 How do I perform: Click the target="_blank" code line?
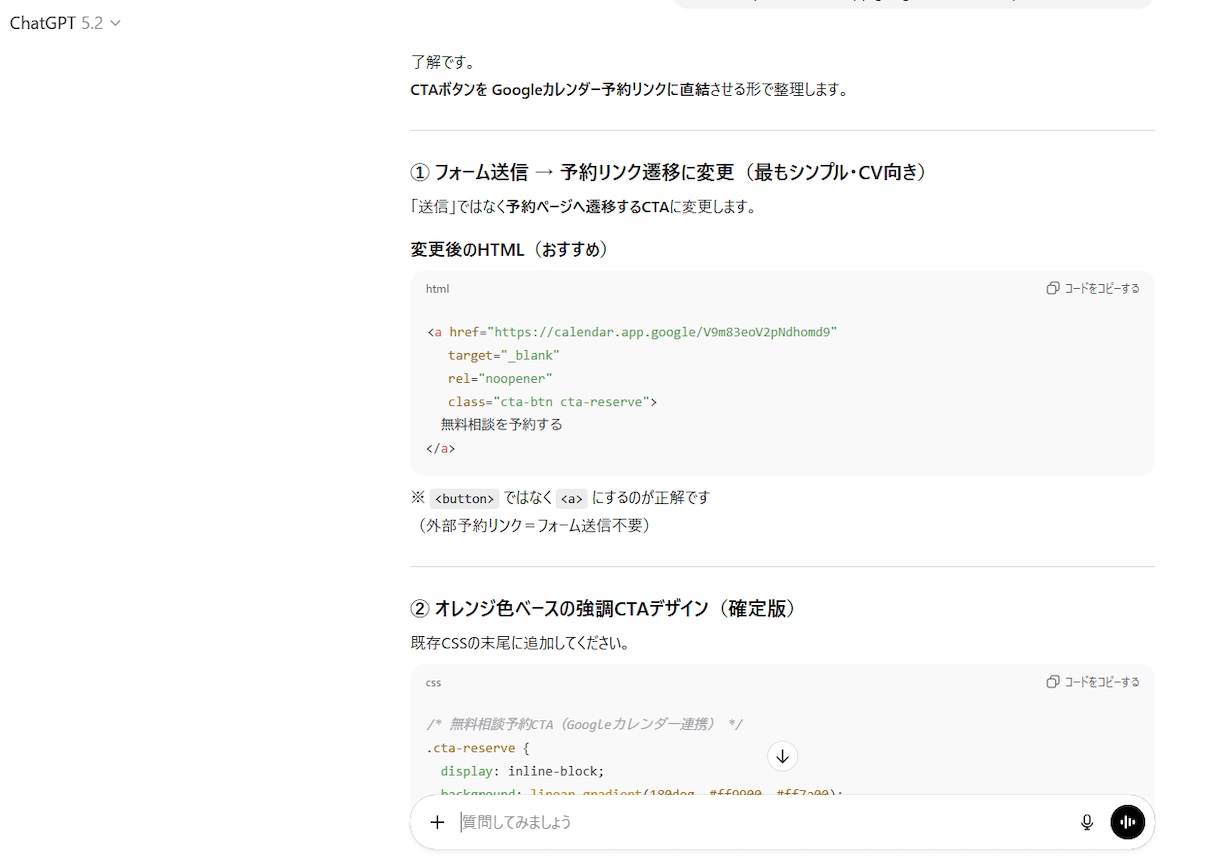coord(504,355)
